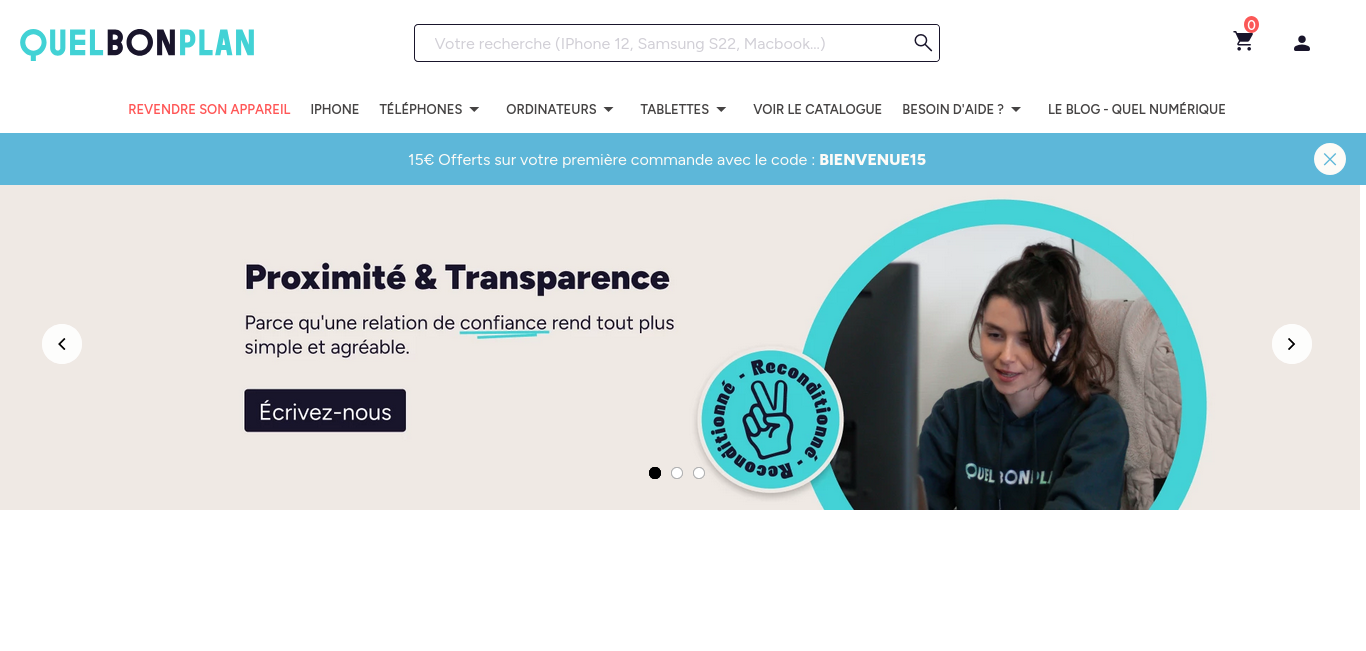Expand the Ordinateurs dropdown menu
The height and width of the screenshot is (651, 1366).
point(560,109)
